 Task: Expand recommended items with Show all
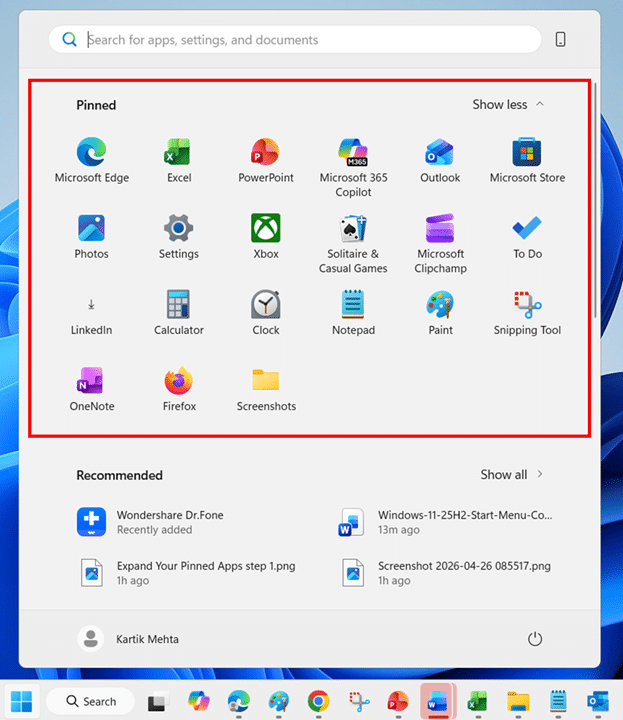[x=511, y=475]
